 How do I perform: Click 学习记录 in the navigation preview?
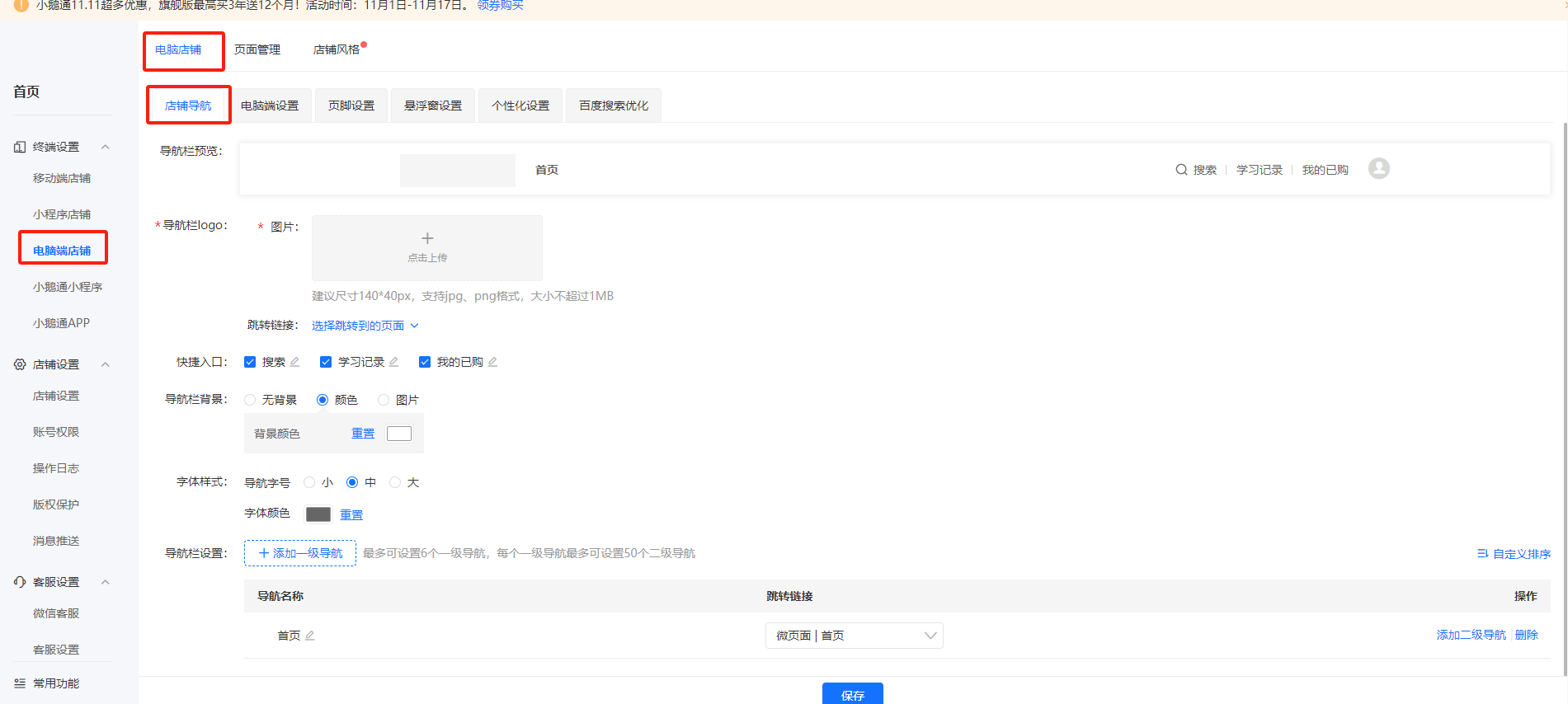(x=1260, y=170)
